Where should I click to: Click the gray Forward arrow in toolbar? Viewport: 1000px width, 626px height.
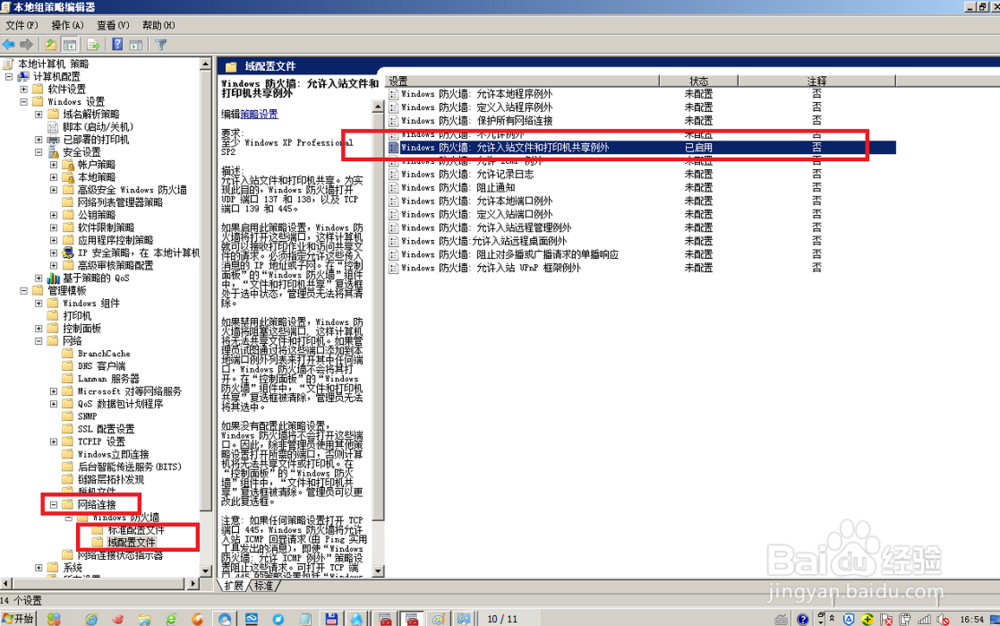(x=27, y=45)
